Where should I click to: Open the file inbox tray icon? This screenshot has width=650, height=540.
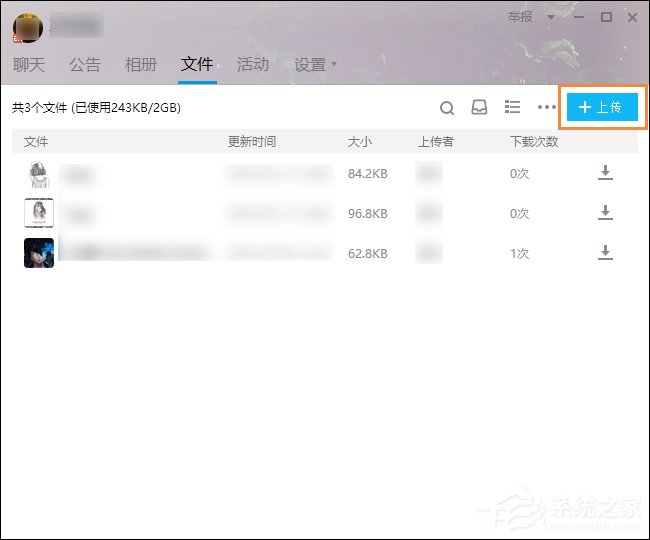pyautogui.click(x=479, y=107)
